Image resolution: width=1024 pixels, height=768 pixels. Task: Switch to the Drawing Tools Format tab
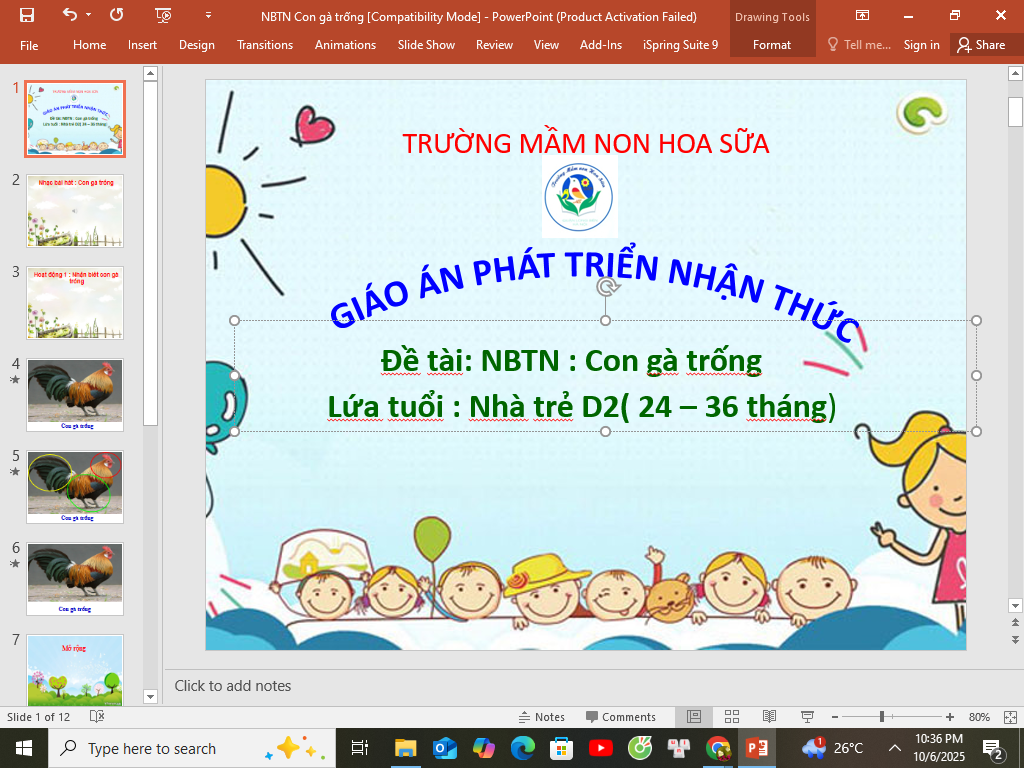[771, 45]
